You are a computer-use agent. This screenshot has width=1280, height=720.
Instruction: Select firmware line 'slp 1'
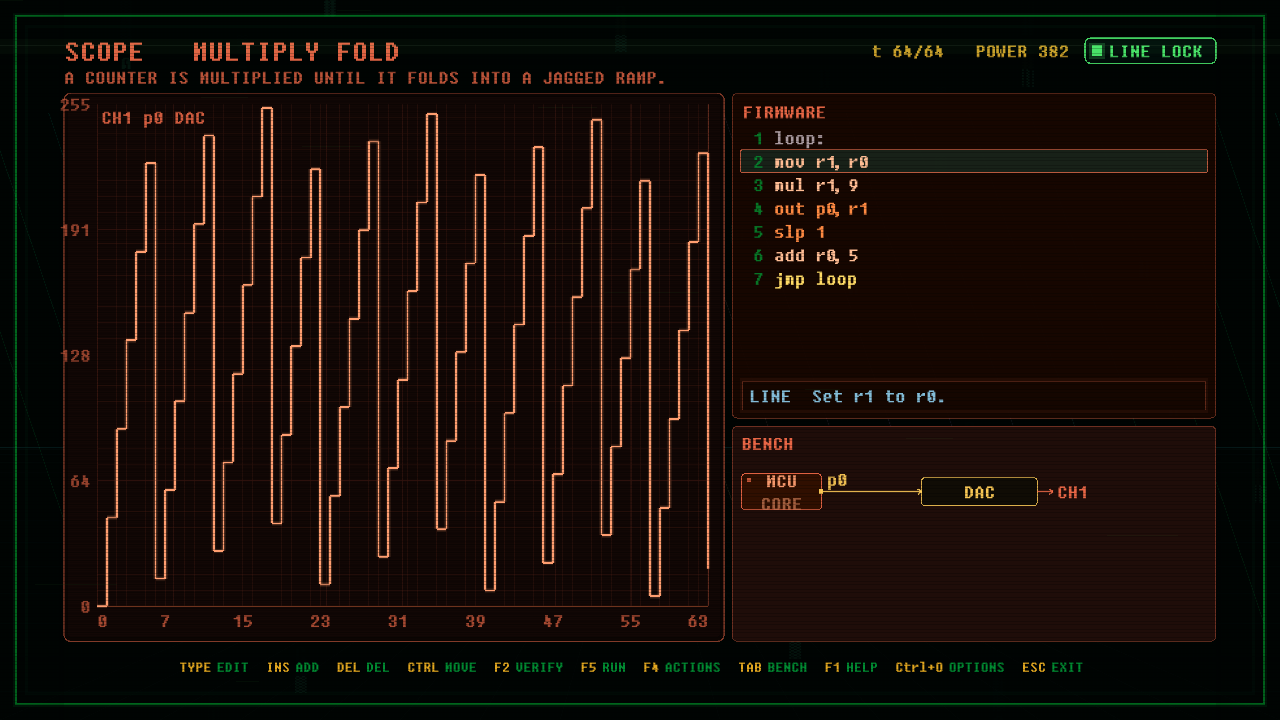[974, 232]
